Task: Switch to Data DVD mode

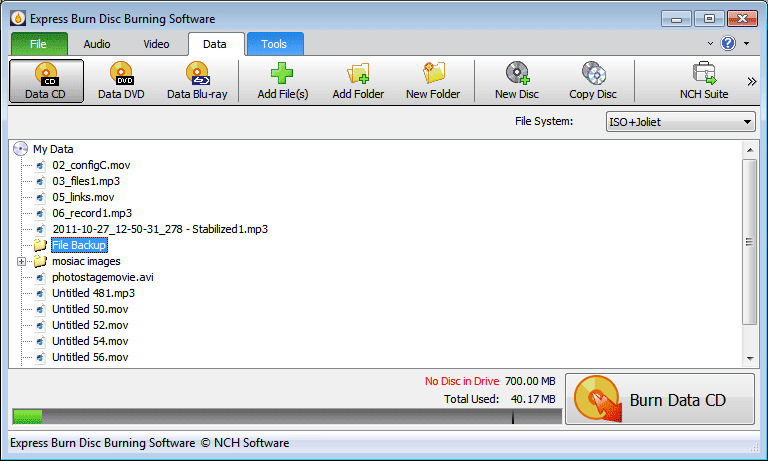Action: coord(122,81)
